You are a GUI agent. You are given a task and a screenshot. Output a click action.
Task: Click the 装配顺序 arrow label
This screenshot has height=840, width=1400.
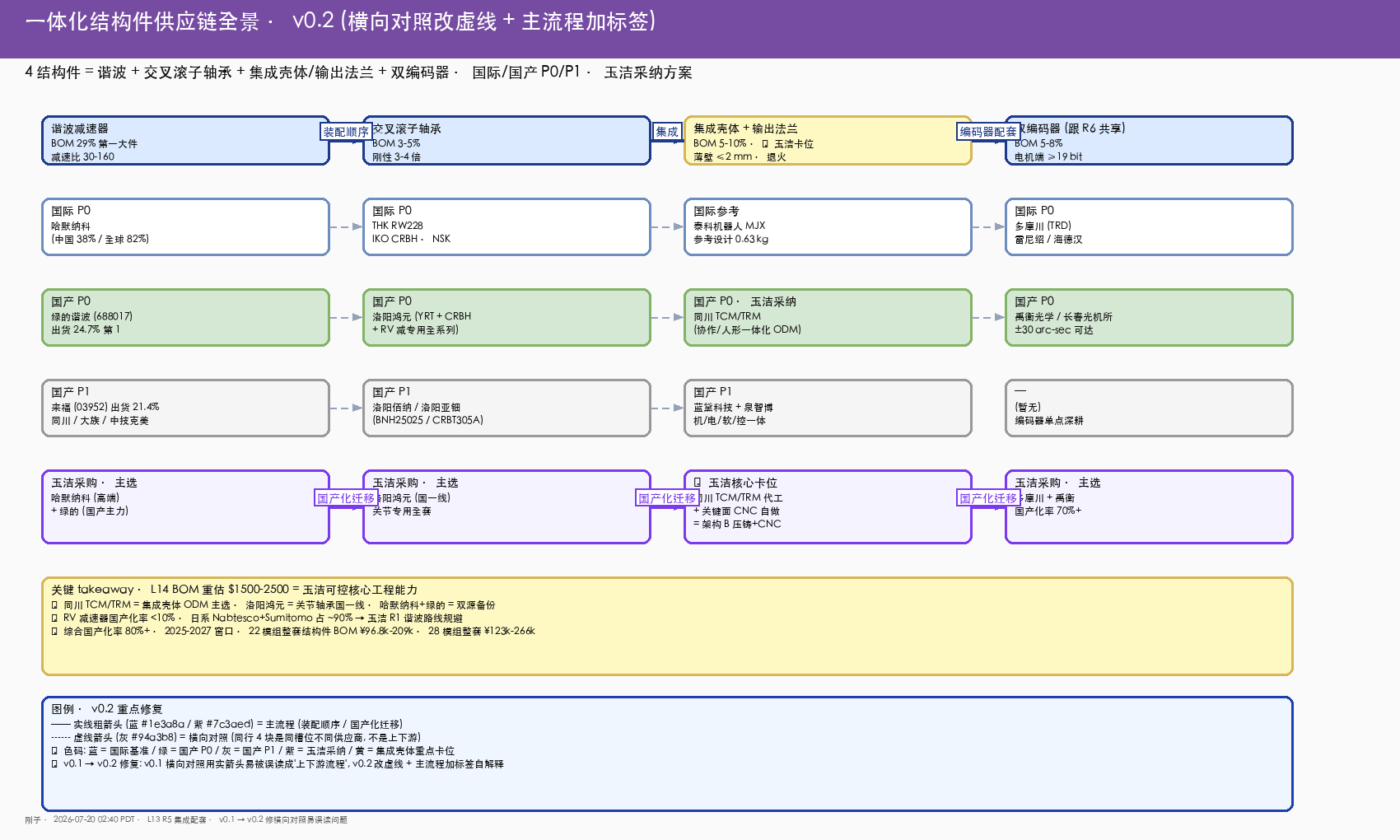[346, 132]
